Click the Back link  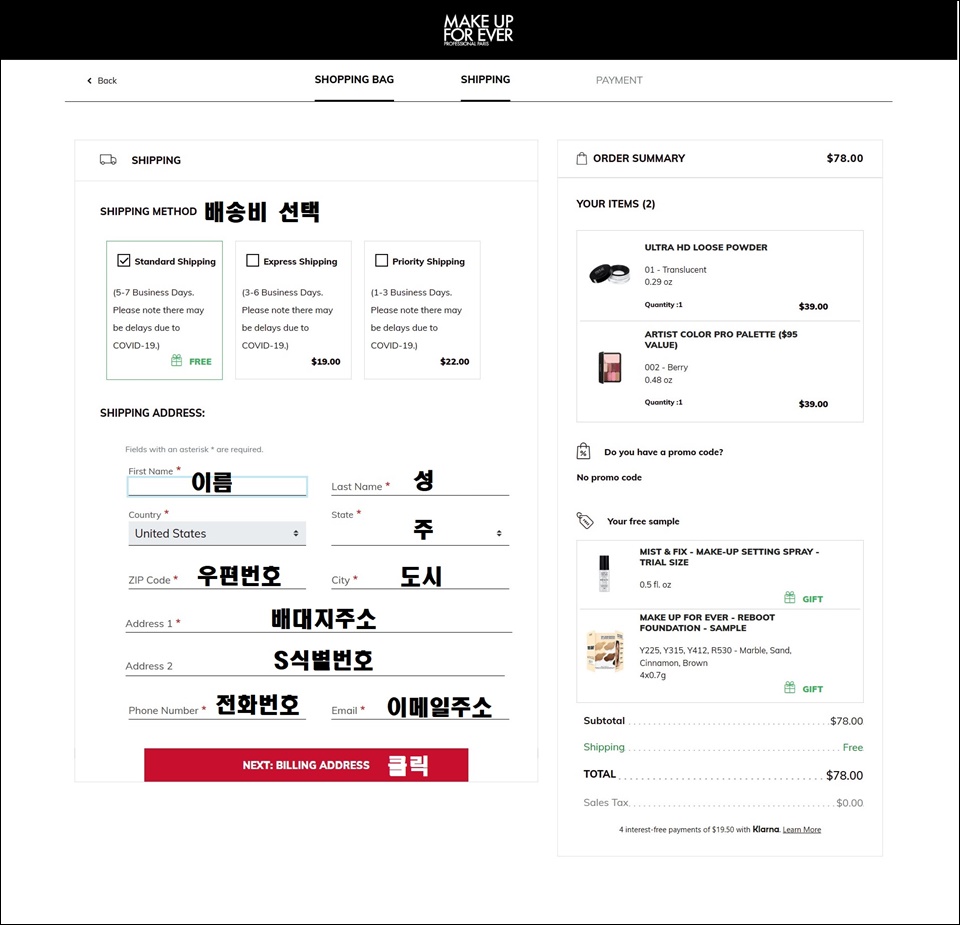[x=107, y=81]
